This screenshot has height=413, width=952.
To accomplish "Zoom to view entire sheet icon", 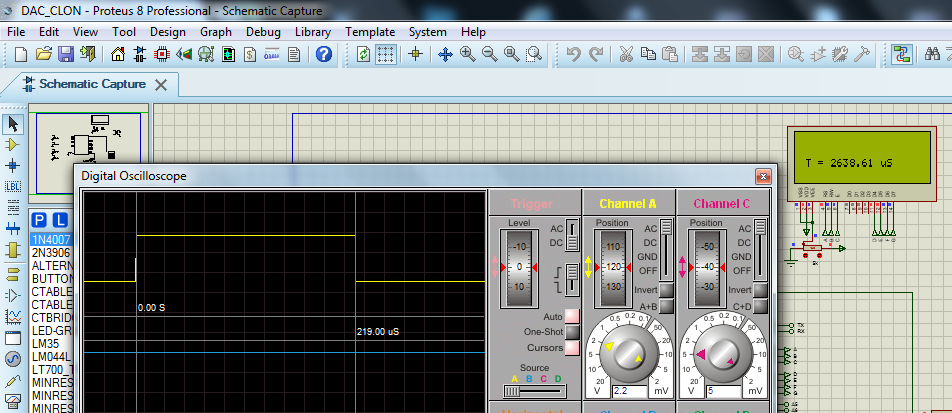I will (512, 55).
